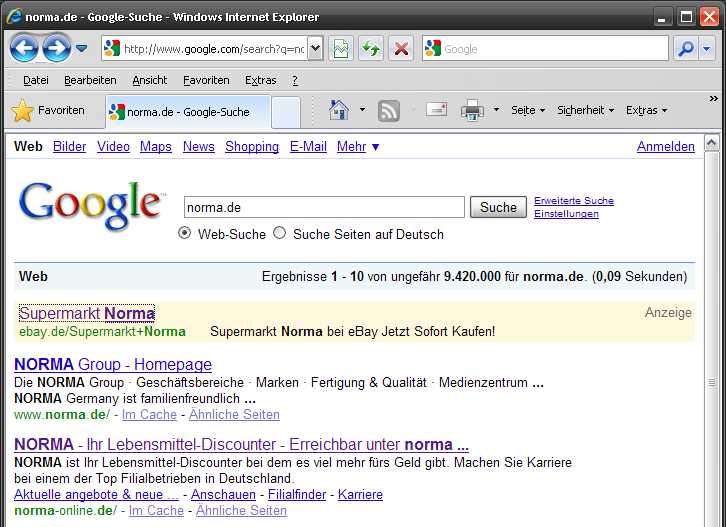Go forward with the Forward arrow button
Viewport: 726px width, 527px height.
coord(56,48)
